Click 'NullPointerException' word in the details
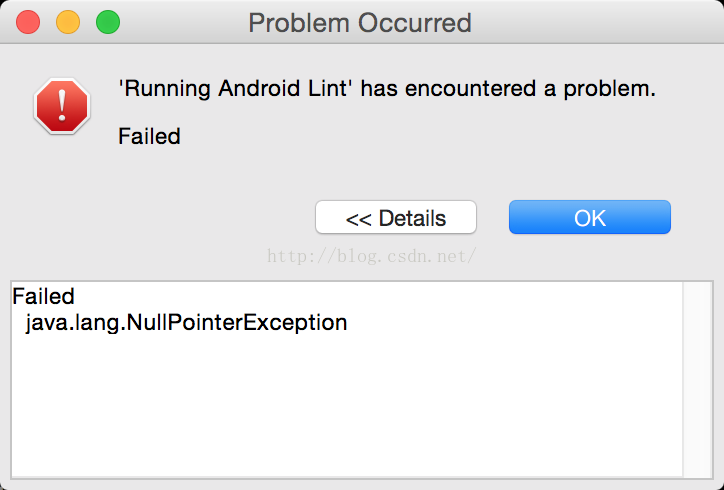This screenshot has height=490, width=724. (236, 323)
